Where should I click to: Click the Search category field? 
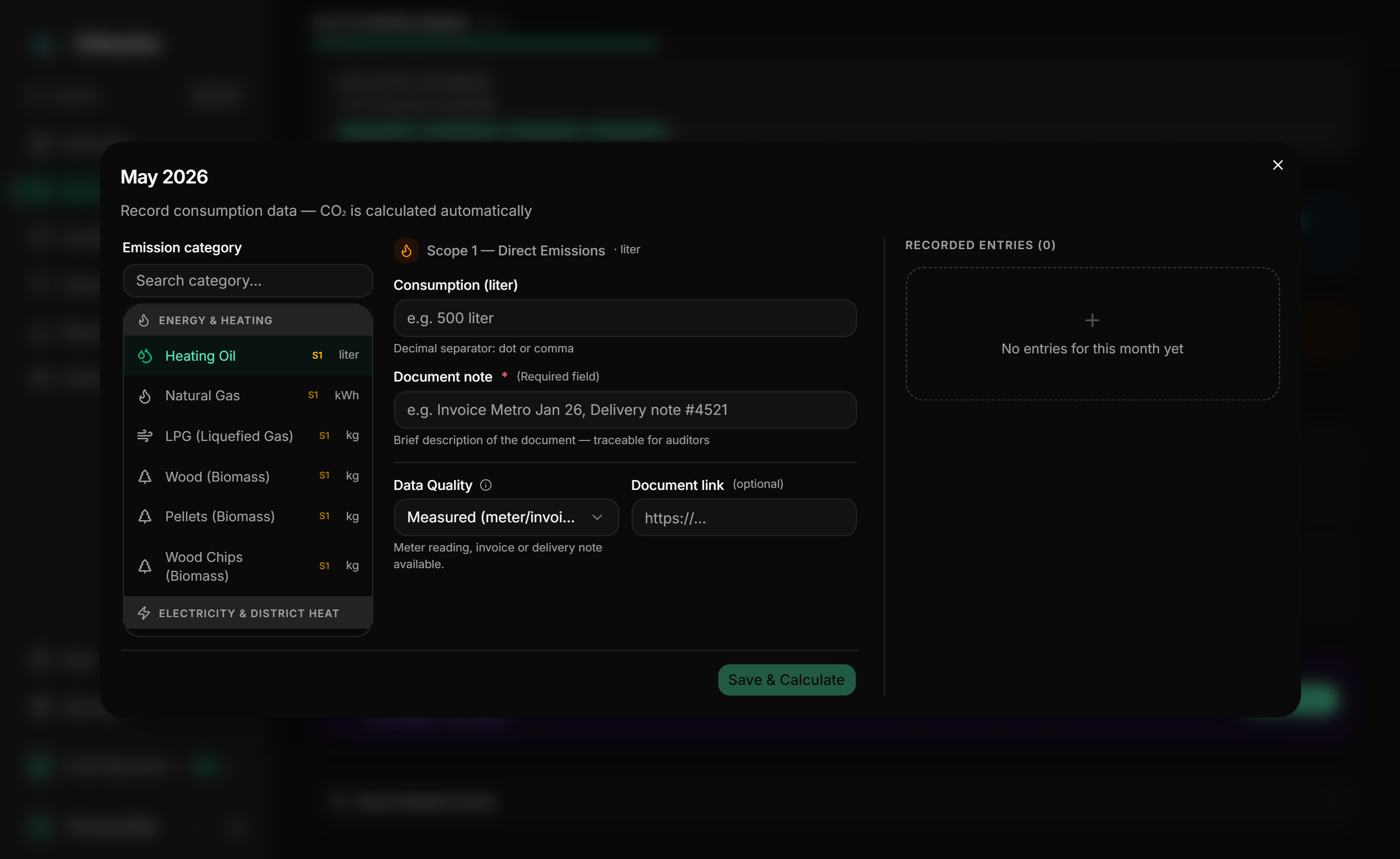(248, 280)
